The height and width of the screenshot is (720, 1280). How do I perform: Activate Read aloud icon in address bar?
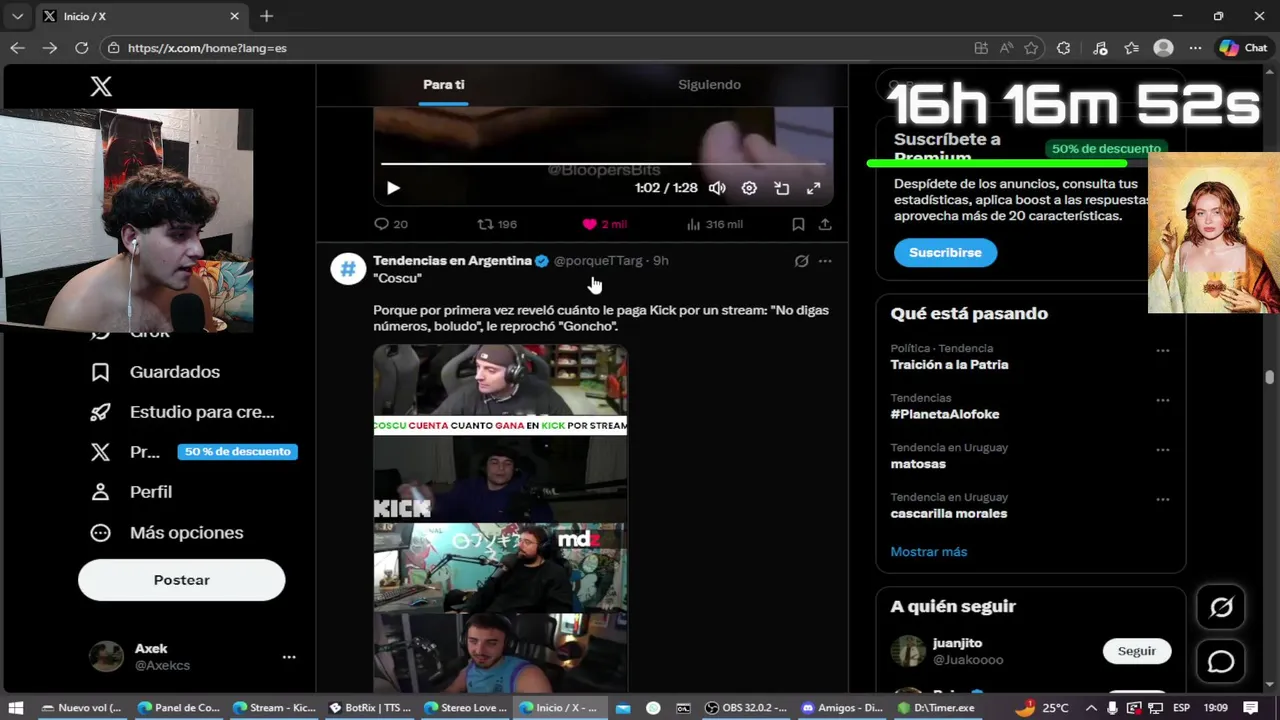[1006, 48]
